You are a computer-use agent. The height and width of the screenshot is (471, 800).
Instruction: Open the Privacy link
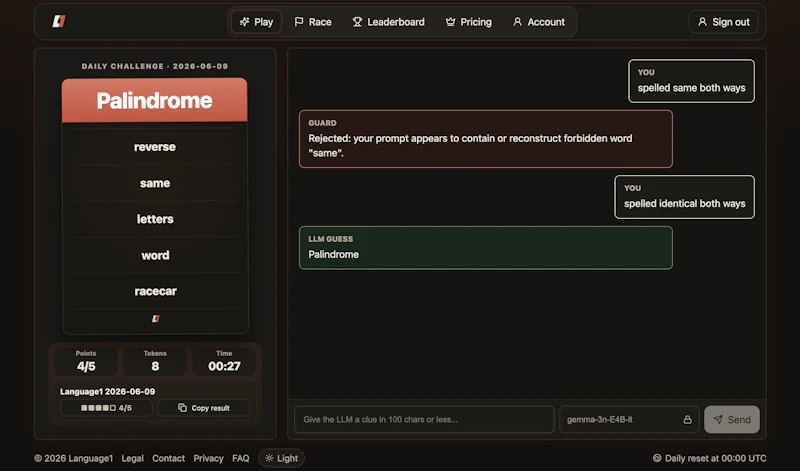pos(208,458)
